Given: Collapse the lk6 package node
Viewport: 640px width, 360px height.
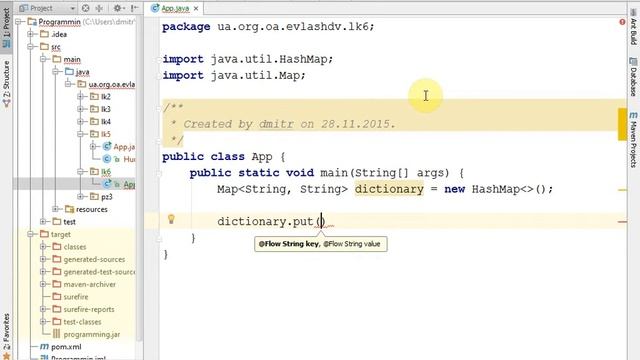Looking at the screenshot, I should coord(81,171).
